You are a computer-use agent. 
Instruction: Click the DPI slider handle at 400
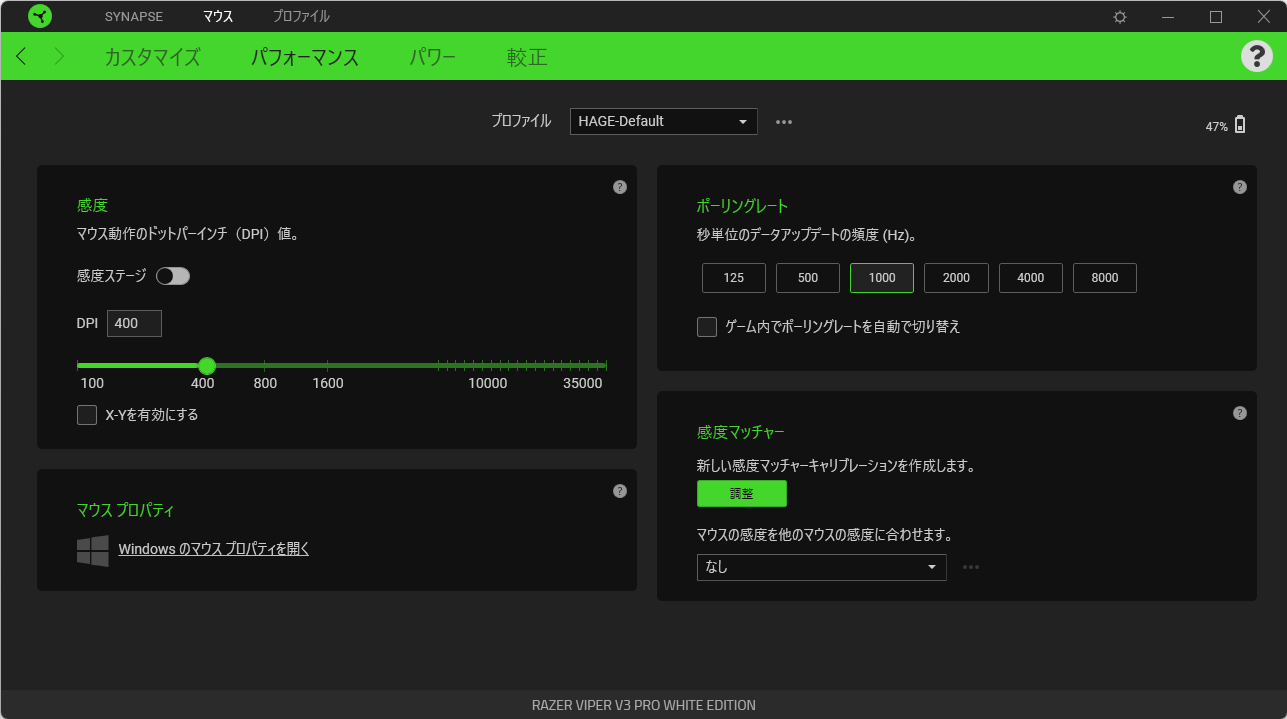point(207,366)
